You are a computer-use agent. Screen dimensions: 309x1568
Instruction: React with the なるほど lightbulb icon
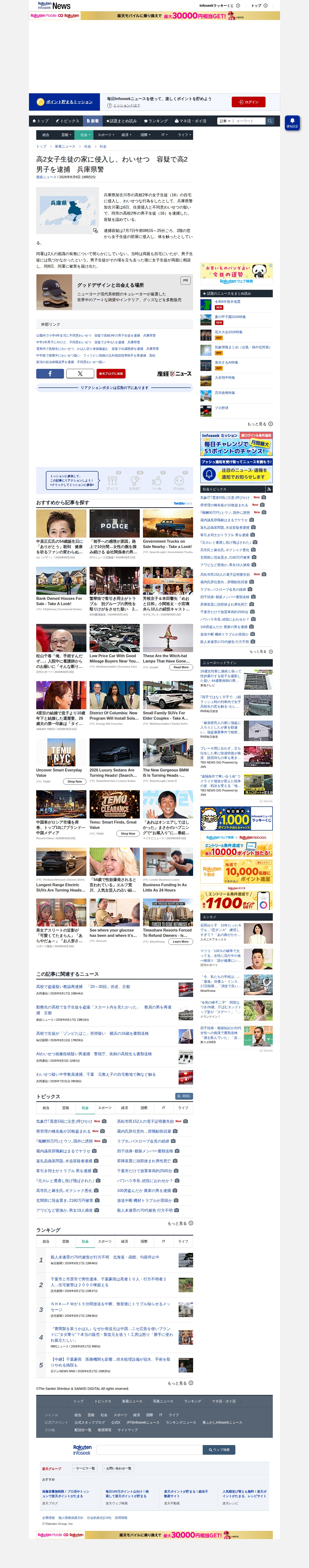[135, 481]
